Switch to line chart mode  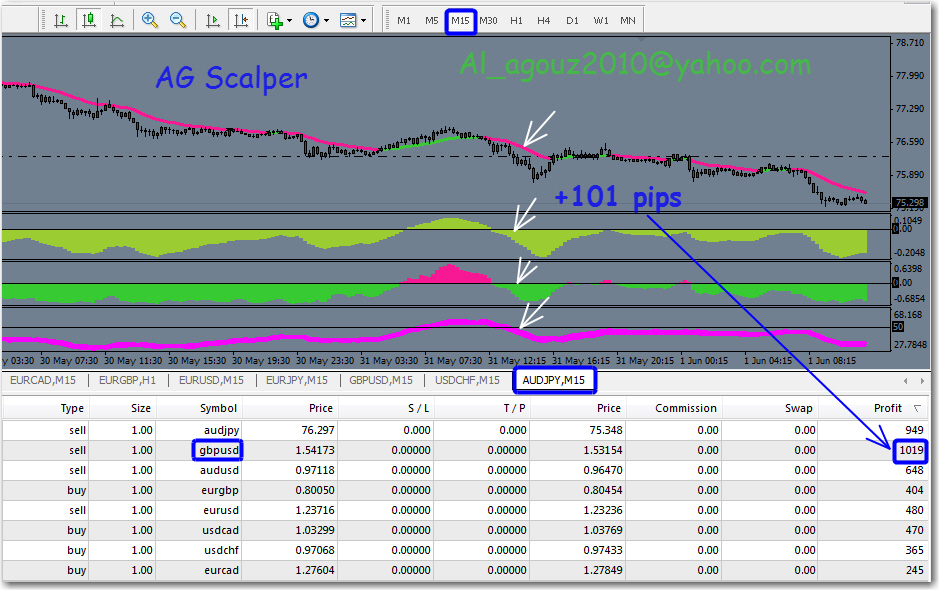[117, 20]
